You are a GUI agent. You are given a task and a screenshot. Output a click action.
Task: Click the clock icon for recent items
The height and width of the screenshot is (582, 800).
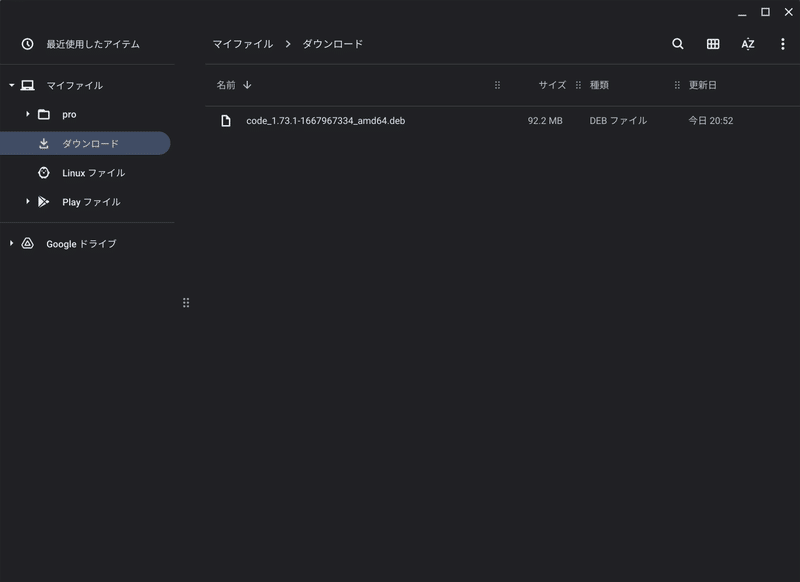tap(28, 44)
